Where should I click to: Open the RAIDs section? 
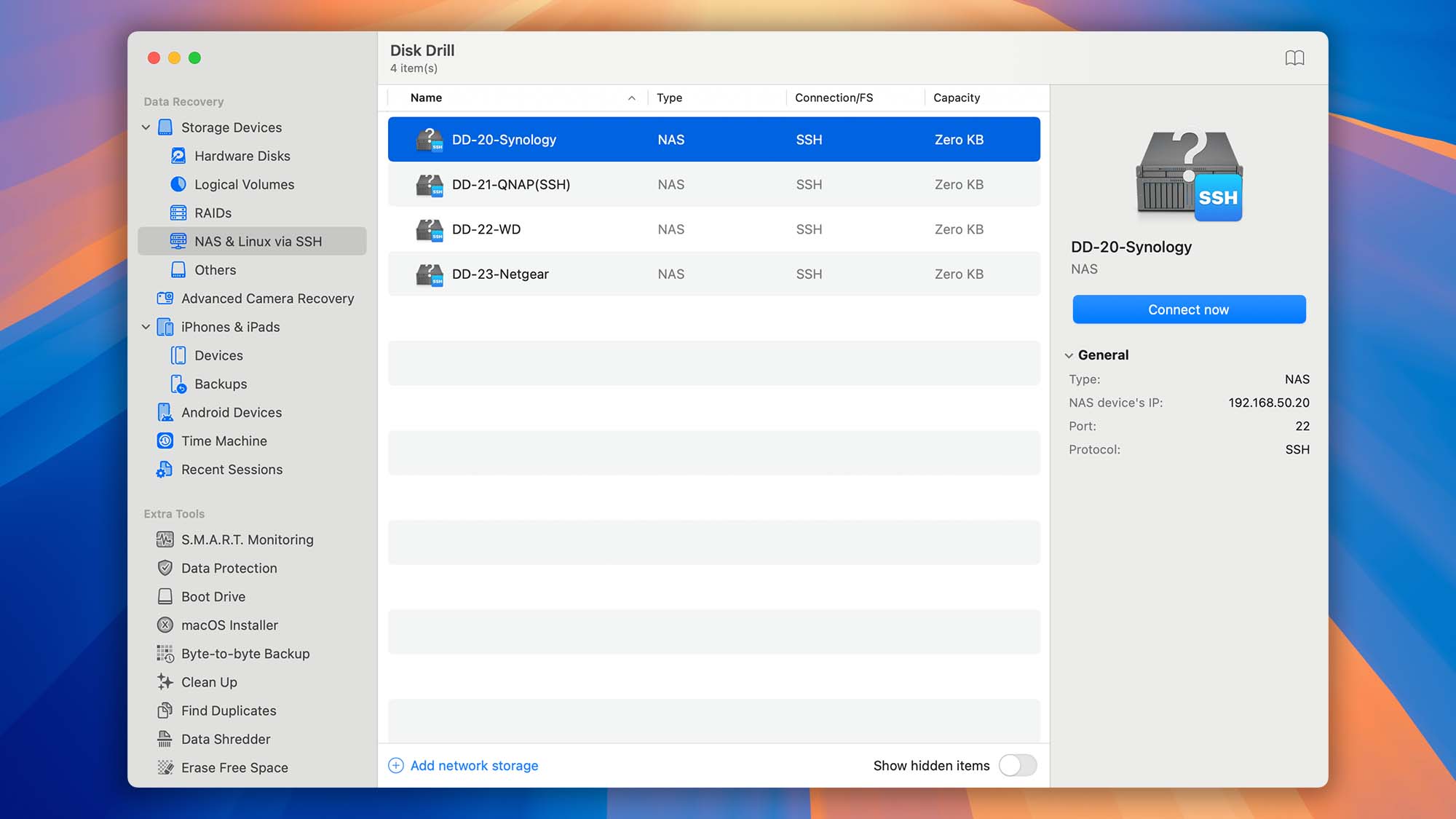click(213, 213)
